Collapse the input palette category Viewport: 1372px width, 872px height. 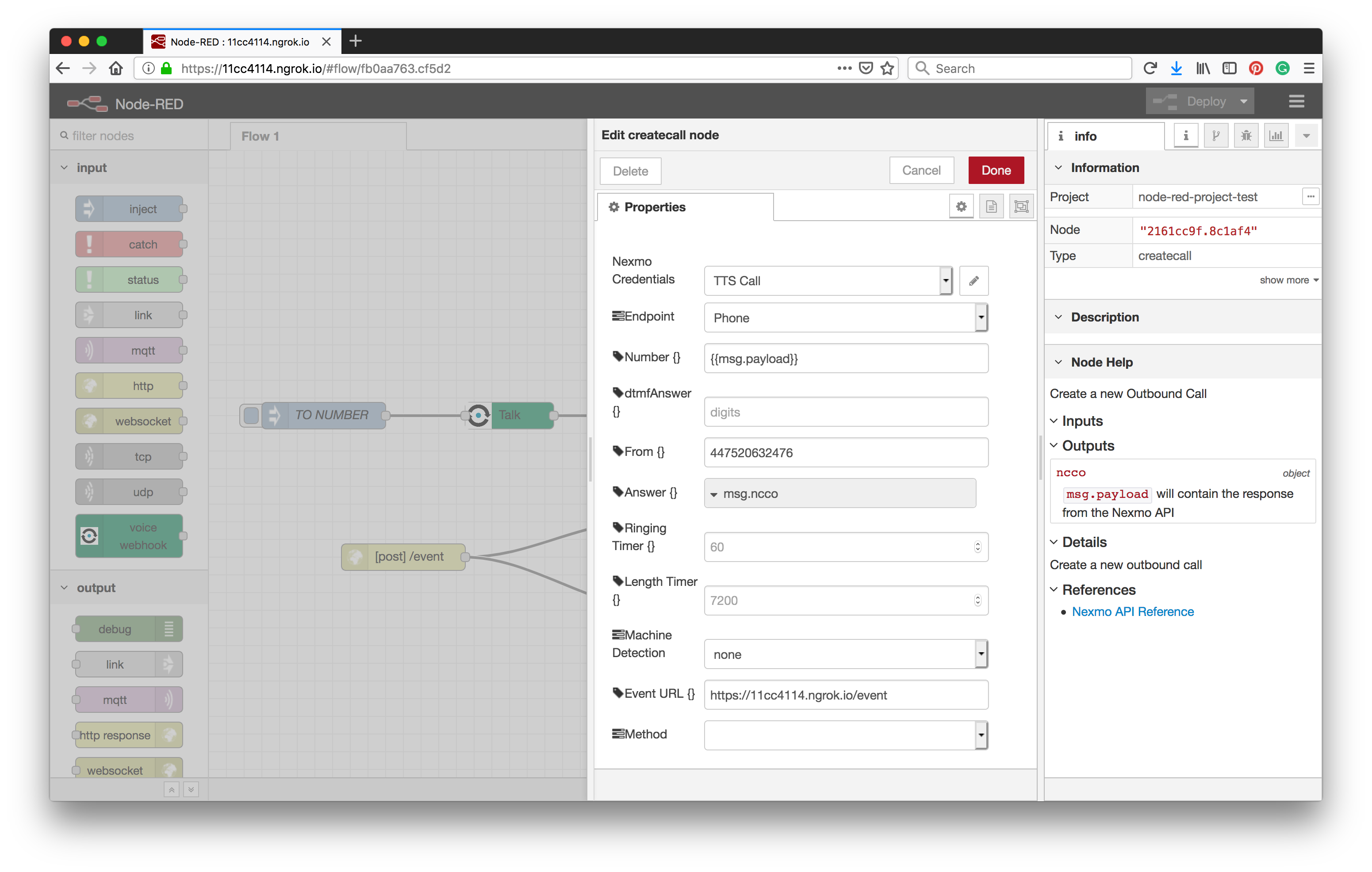point(65,168)
